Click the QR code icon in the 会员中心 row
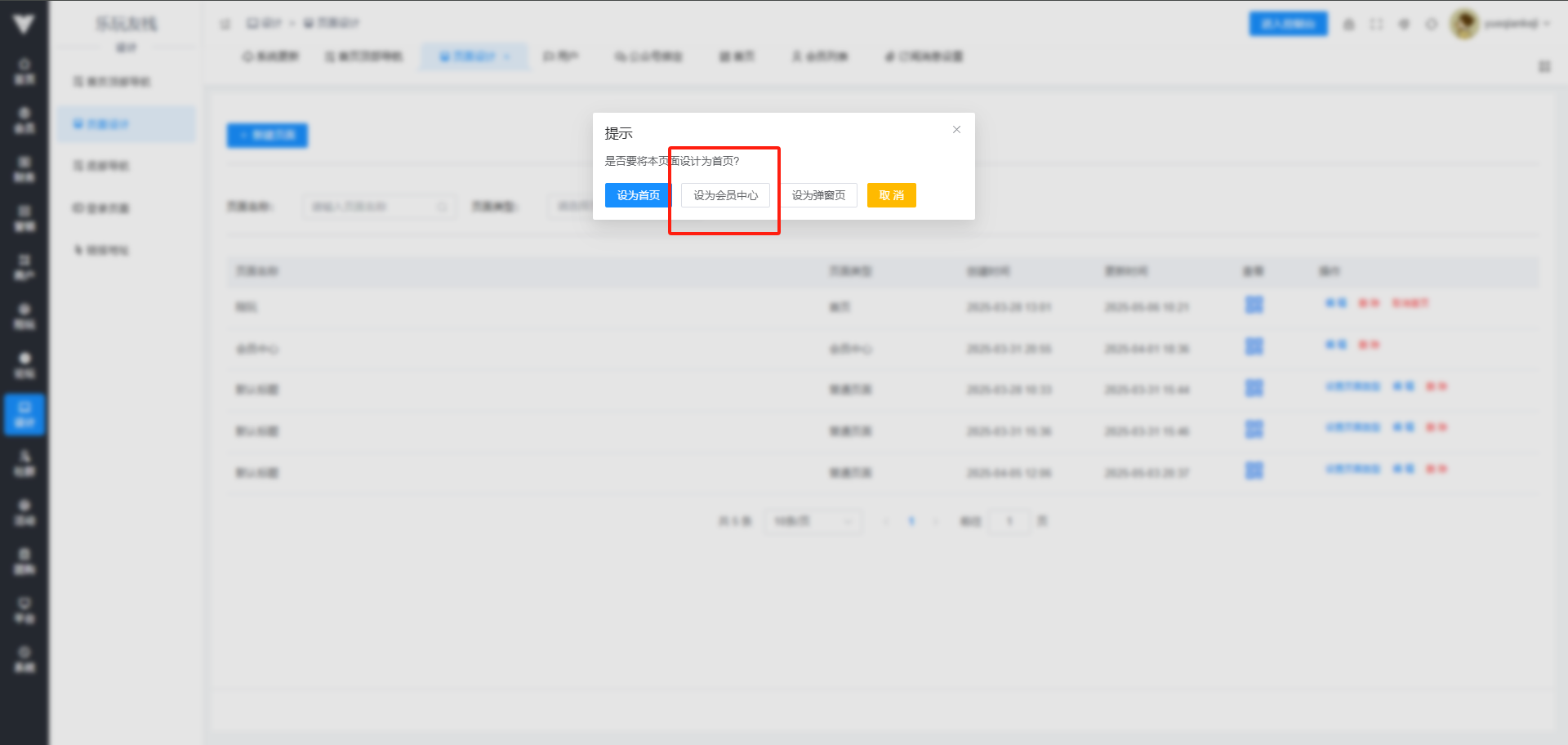 (x=1254, y=346)
